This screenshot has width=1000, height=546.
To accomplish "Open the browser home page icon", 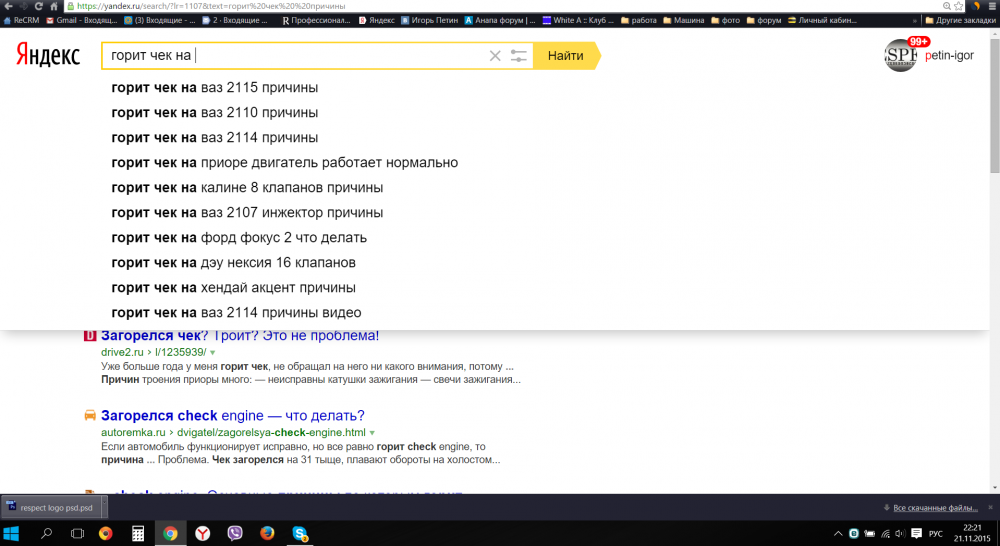I will 54,6.
